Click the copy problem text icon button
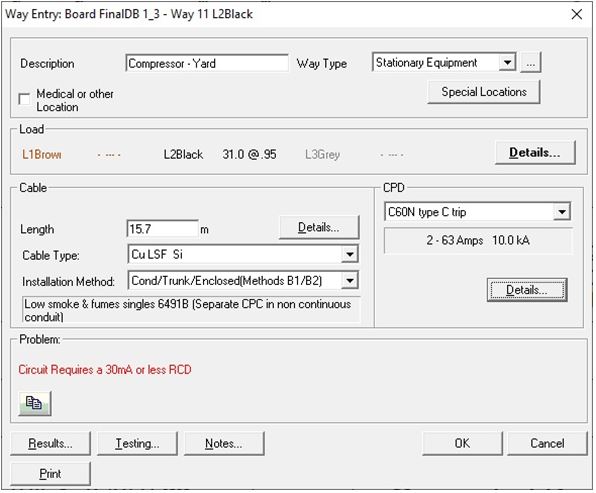Image resolution: width=596 pixels, height=493 pixels. 35,403
